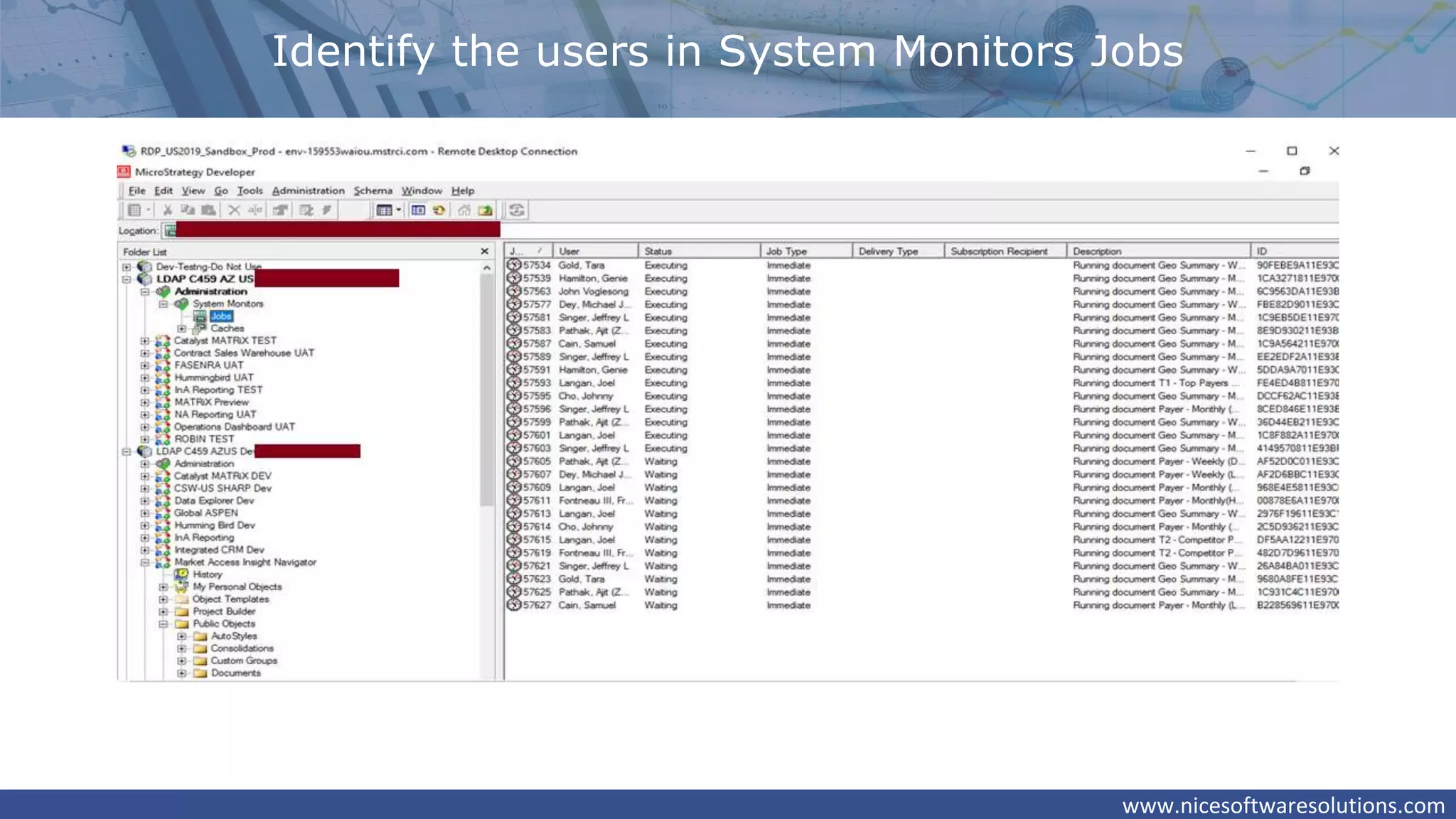Open the View mode dropdown arrow
The height and width of the screenshot is (819, 1456).
point(399,210)
